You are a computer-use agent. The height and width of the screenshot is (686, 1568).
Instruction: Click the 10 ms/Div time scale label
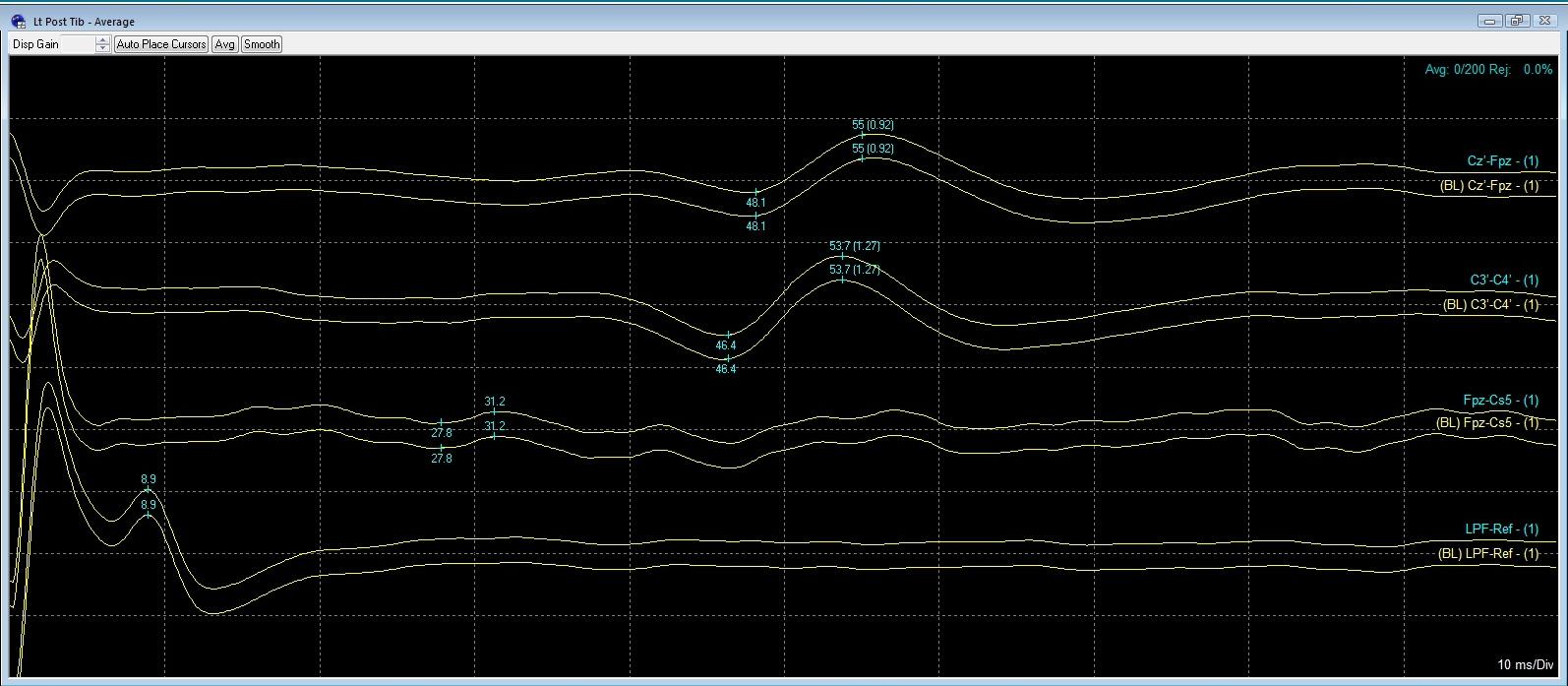coord(1525,665)
